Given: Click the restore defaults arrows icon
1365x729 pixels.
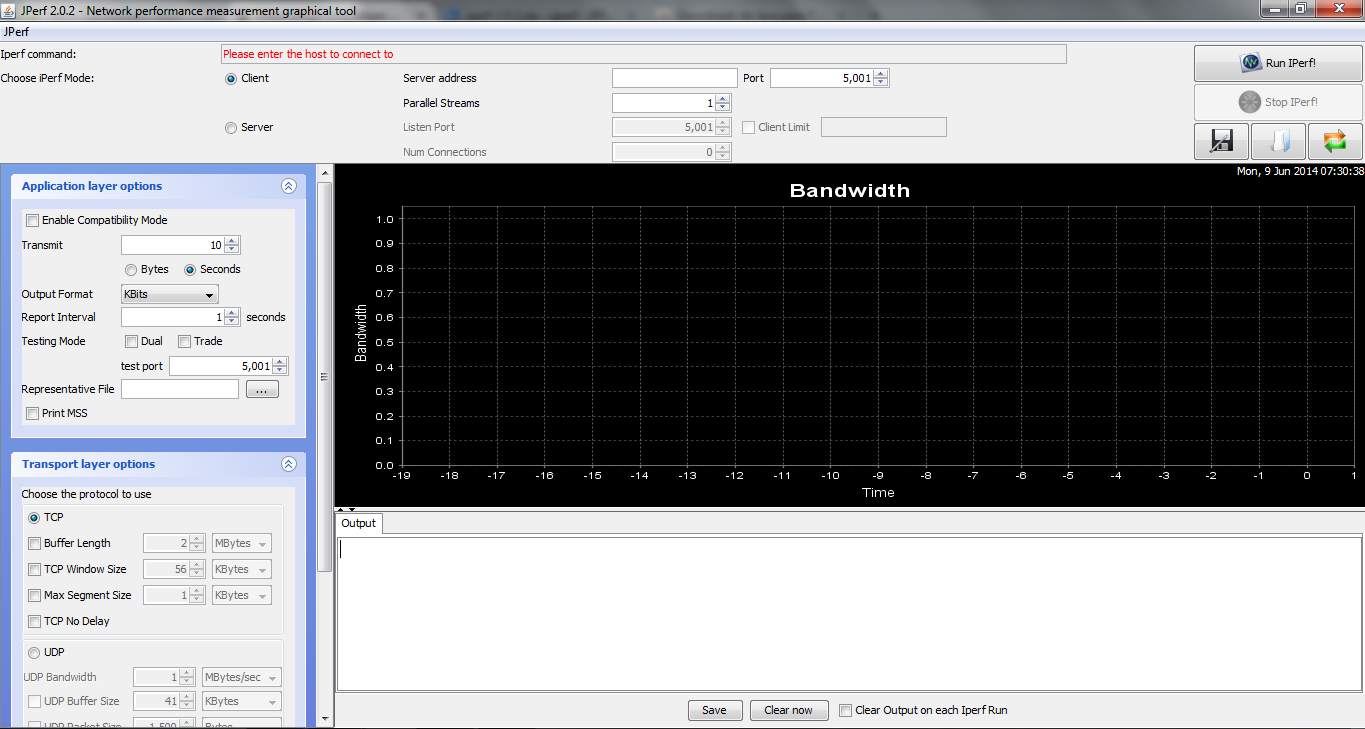Looking at the screenshot, I should [x=1335, y=141].
